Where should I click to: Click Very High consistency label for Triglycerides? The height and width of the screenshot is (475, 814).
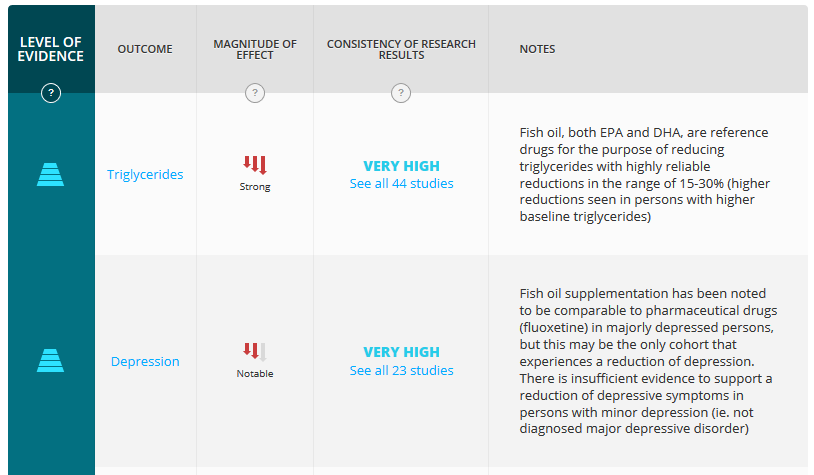click(x=401, y=166)
